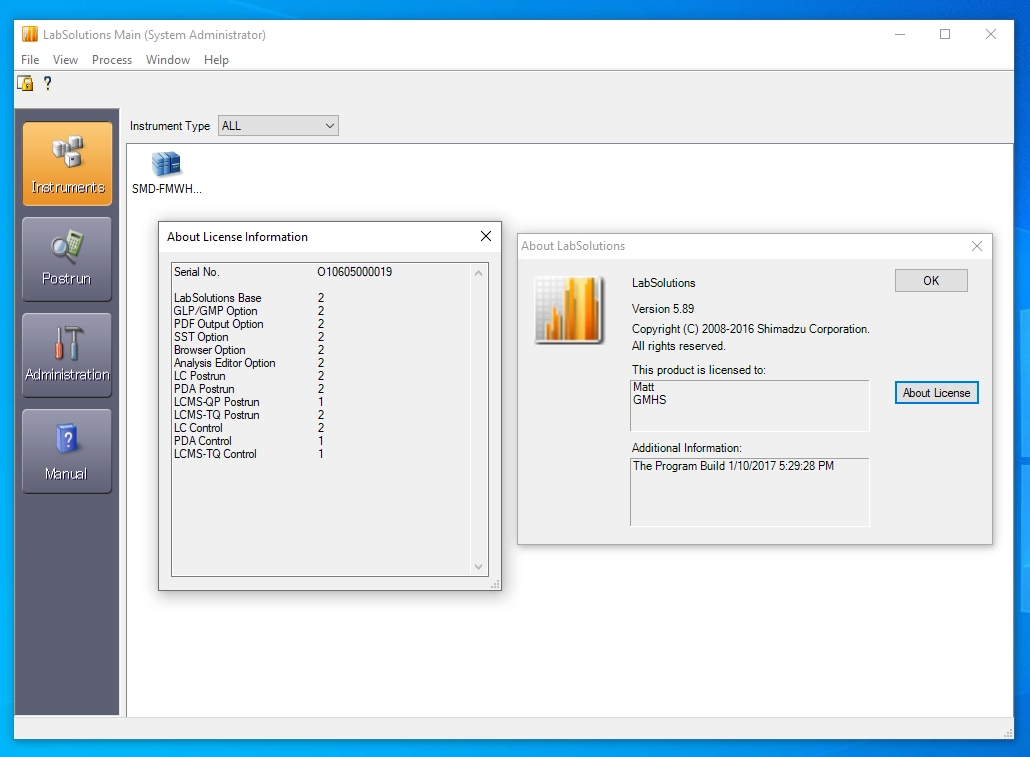Open the Help menu

[216, 60]
